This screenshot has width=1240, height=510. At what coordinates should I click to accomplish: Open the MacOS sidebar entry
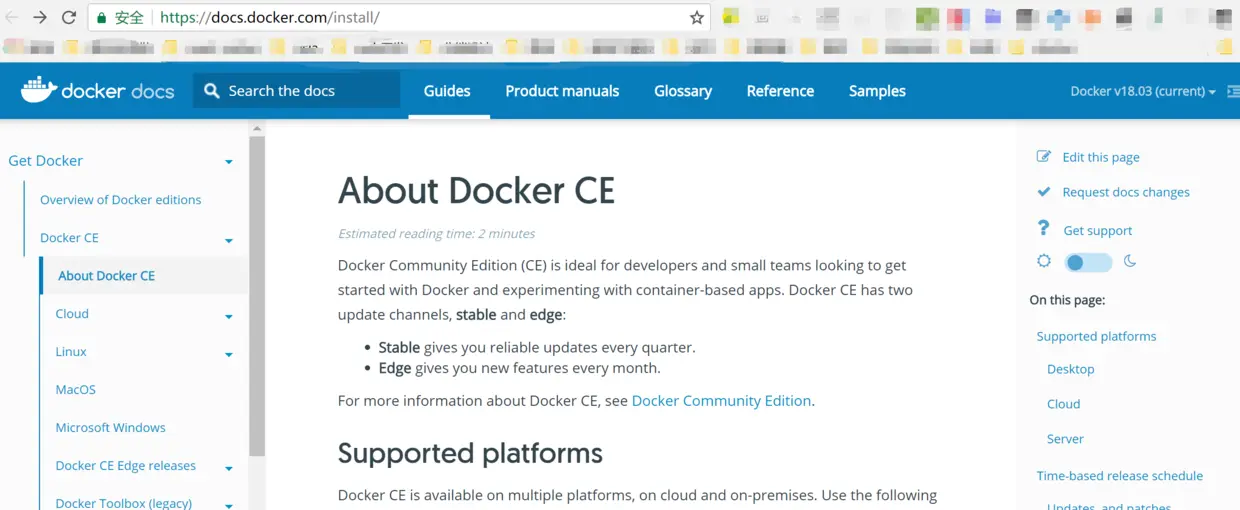coord(76,389)
